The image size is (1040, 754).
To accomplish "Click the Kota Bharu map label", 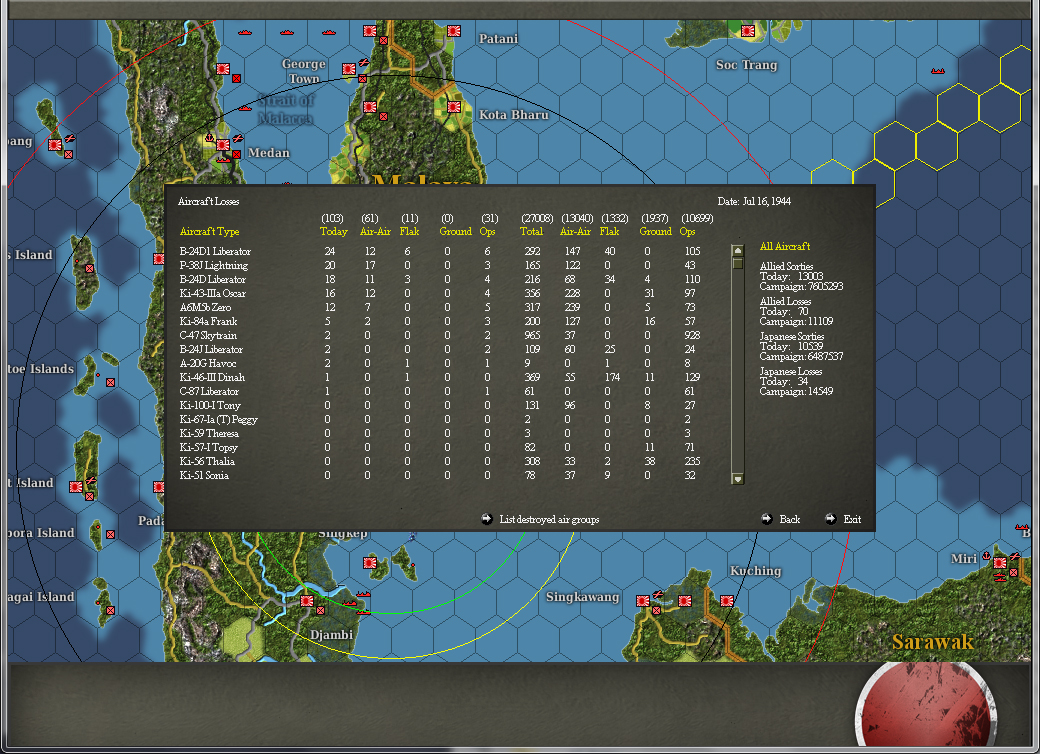I will click(514, 115).
